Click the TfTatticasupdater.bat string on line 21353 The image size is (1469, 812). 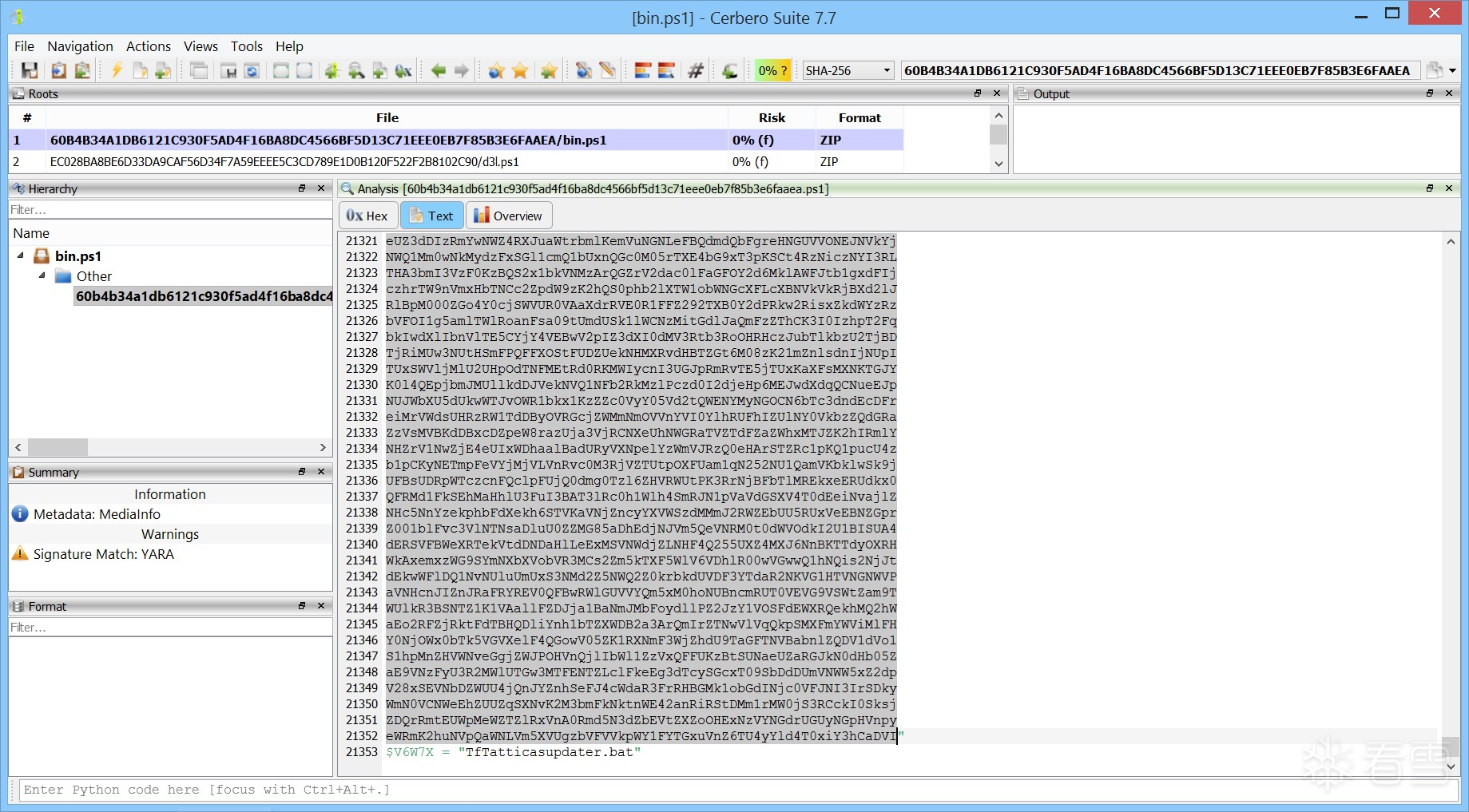[x=550, y=752]
